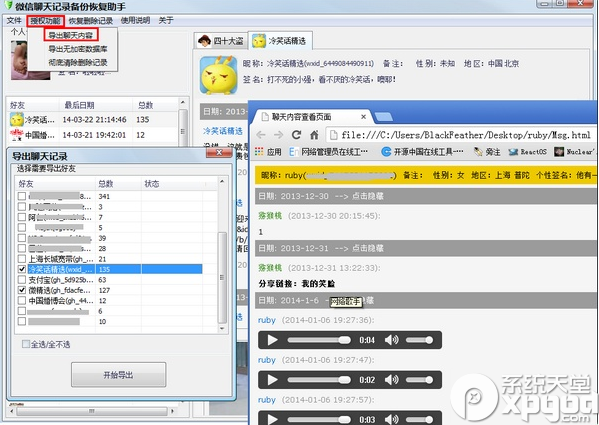Screen dimensions: 599x425
Task: Play the 0:02 voice message
Action: (272, 380)
